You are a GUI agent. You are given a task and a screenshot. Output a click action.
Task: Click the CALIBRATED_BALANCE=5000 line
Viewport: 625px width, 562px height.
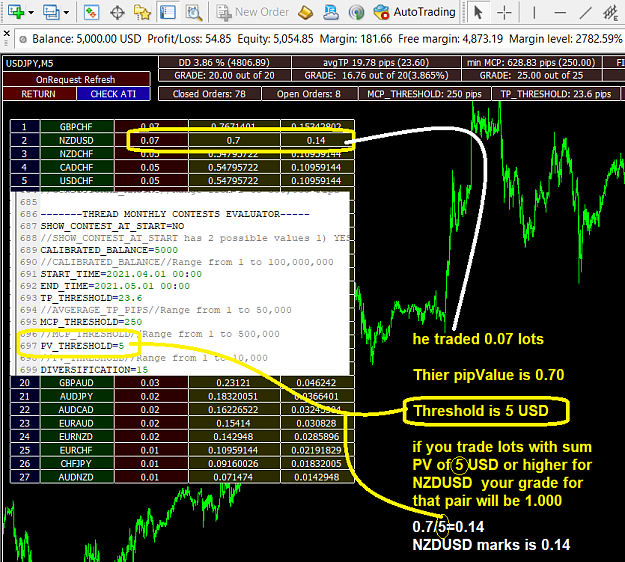109,250
